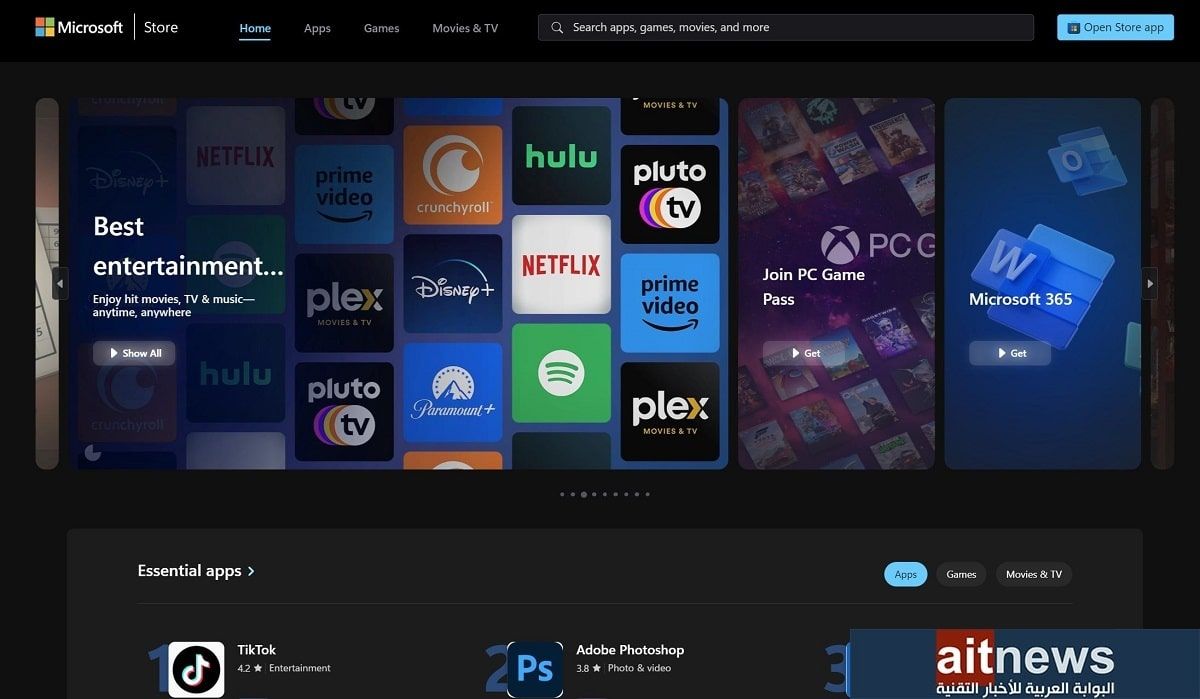Click the green Spotify tile
Viewport: 1200px width, 699px height.
tap(561, 373)
